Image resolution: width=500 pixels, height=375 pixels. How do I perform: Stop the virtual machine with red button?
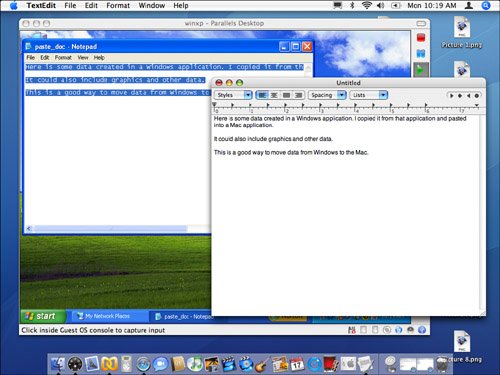click(421, 37)
